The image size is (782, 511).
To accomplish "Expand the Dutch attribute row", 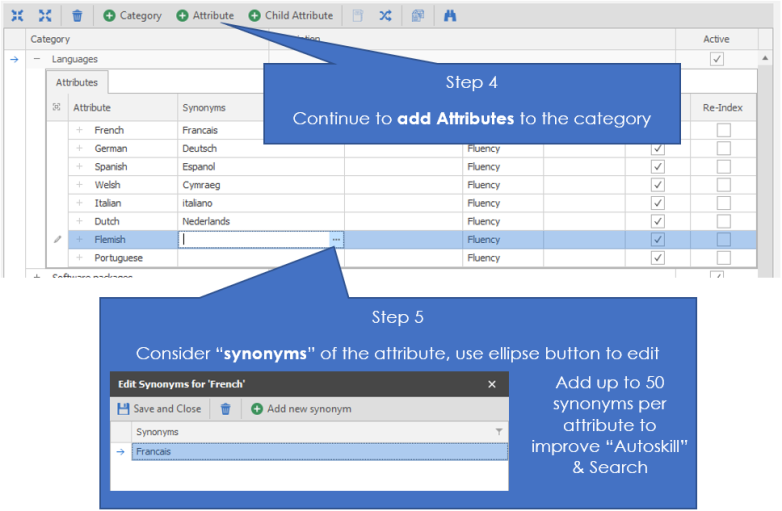I will coord(80,221).
